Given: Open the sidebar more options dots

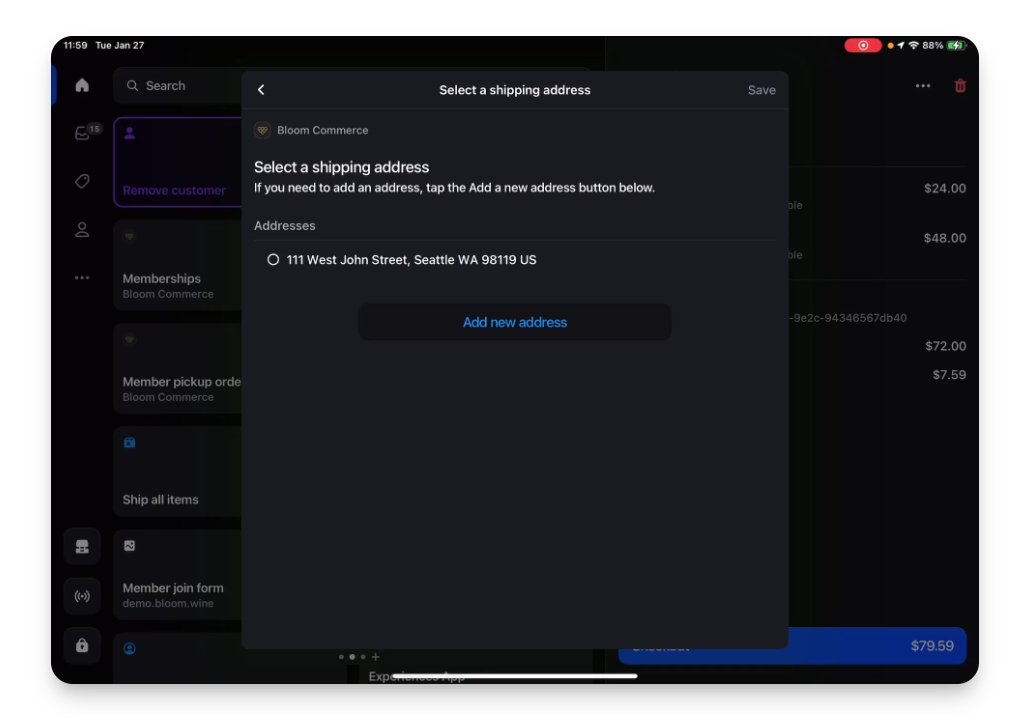Looking at the screenshot, I should (82, 278).
